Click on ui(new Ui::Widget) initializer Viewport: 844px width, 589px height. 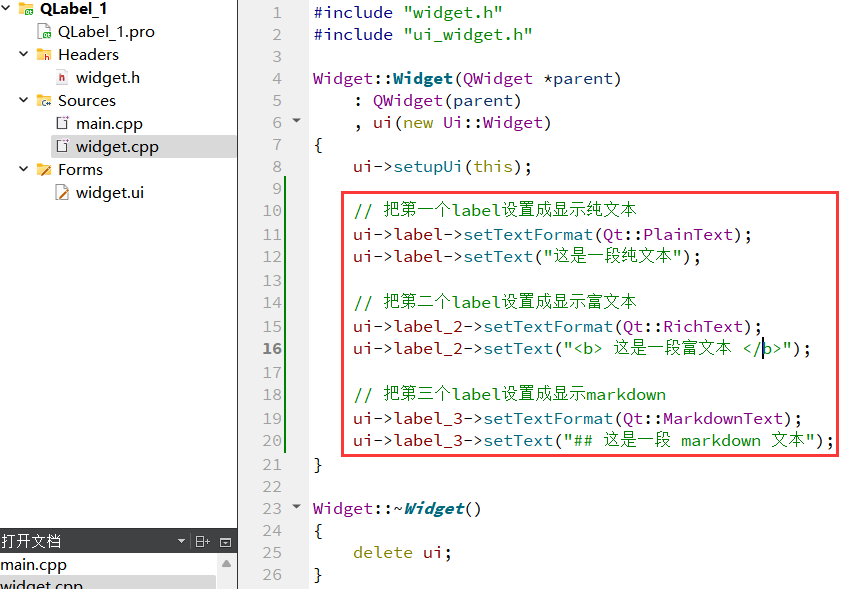[x=462, y=123]
